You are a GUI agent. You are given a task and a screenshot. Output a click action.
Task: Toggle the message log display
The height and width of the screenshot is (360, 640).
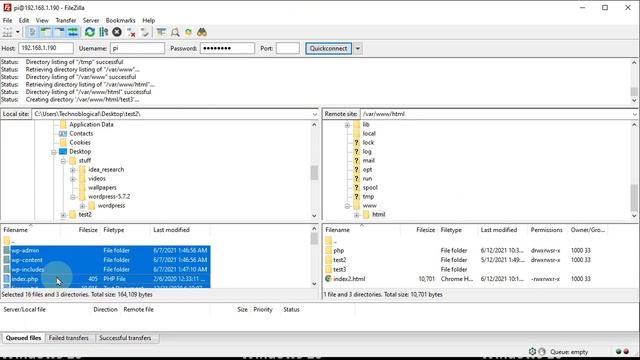32,32
